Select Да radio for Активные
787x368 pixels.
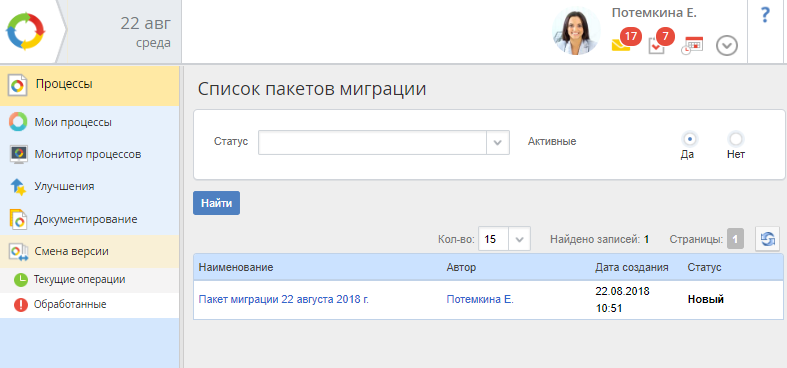click(x=690, y=139)
